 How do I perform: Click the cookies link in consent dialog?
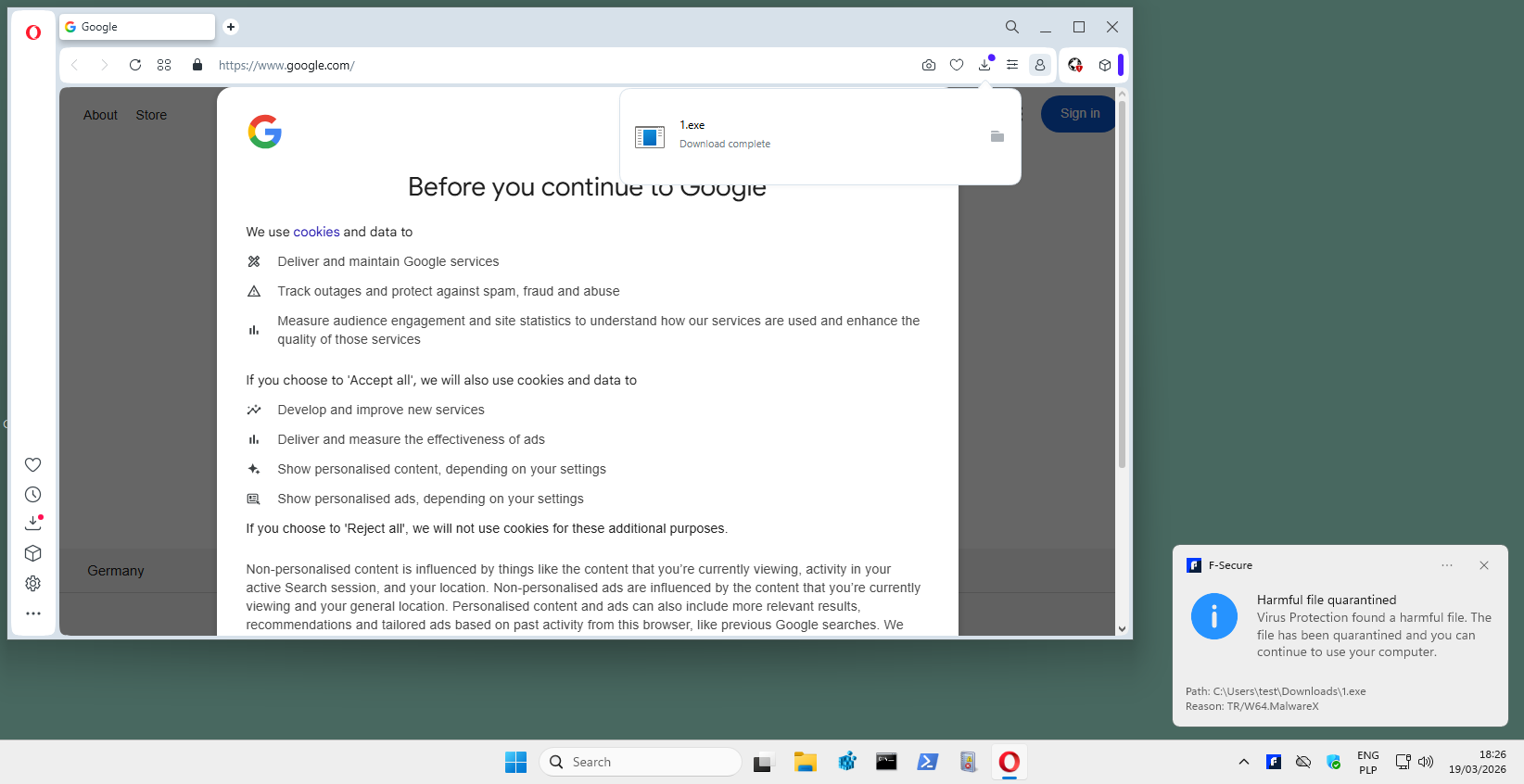[316, 232]
